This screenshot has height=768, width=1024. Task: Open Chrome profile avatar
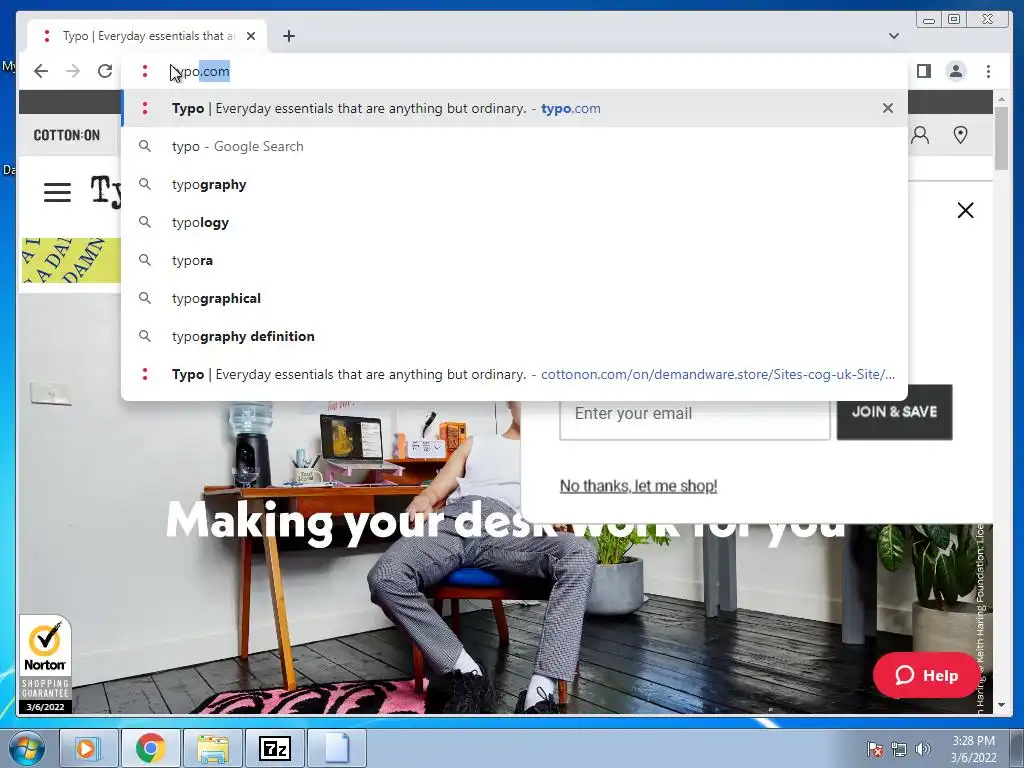(955, 71)
